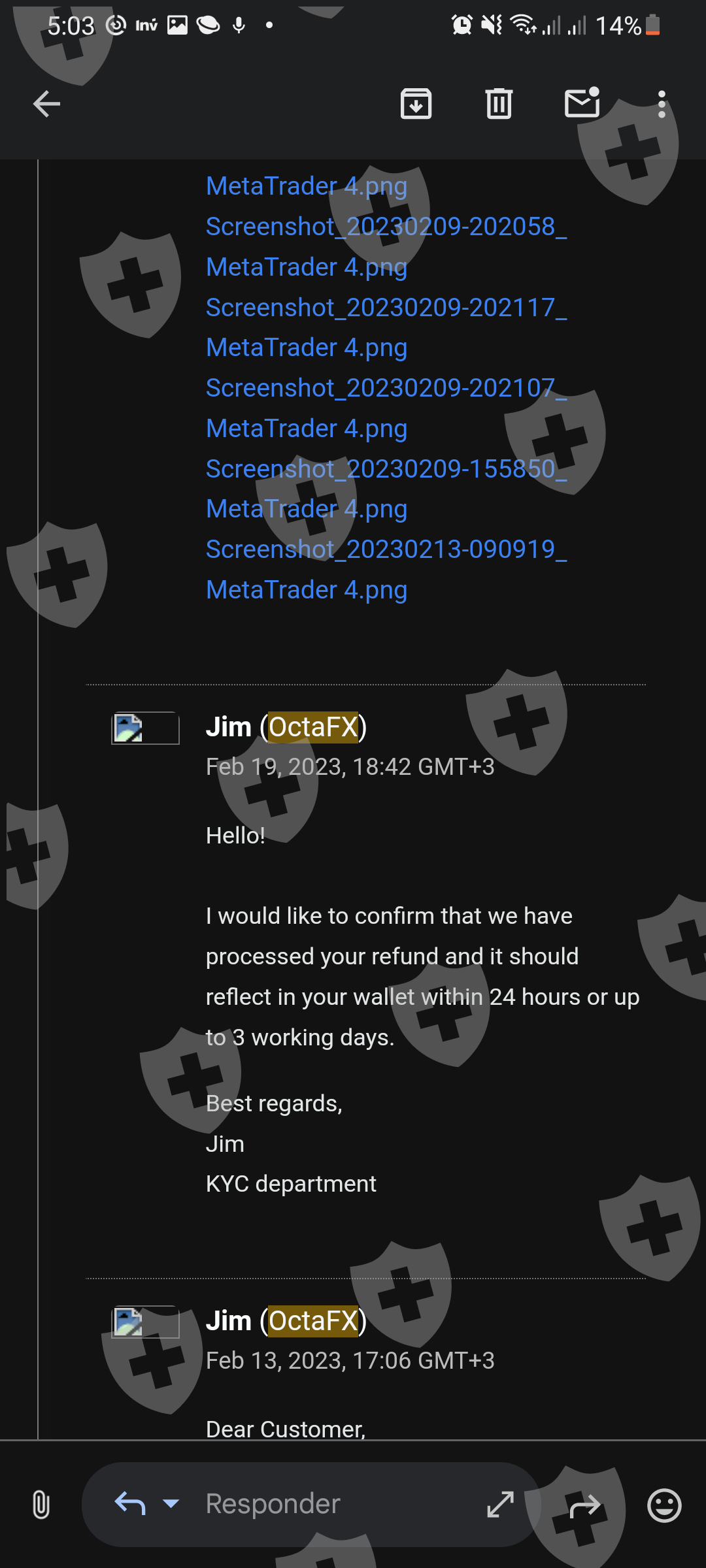Forward the email with arrow icon
This screenshot has width=706, height=1568.
click(584, 1506)
